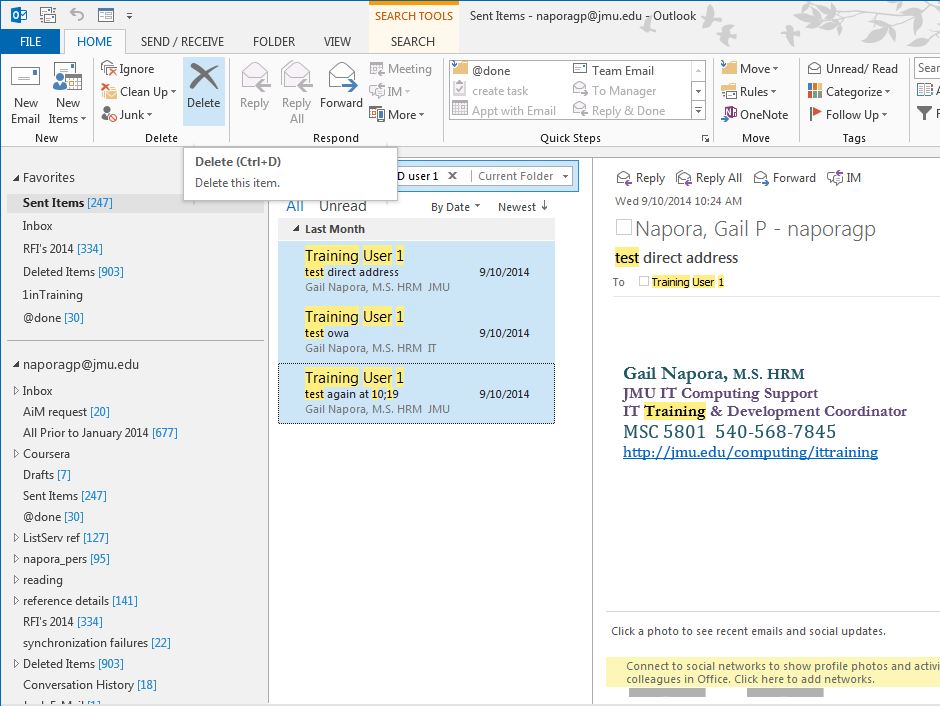The height and width of the screenshot is (706, 940).
Task: Click the presence box beside Training User 1 recipient
Action: coord(643,281)
